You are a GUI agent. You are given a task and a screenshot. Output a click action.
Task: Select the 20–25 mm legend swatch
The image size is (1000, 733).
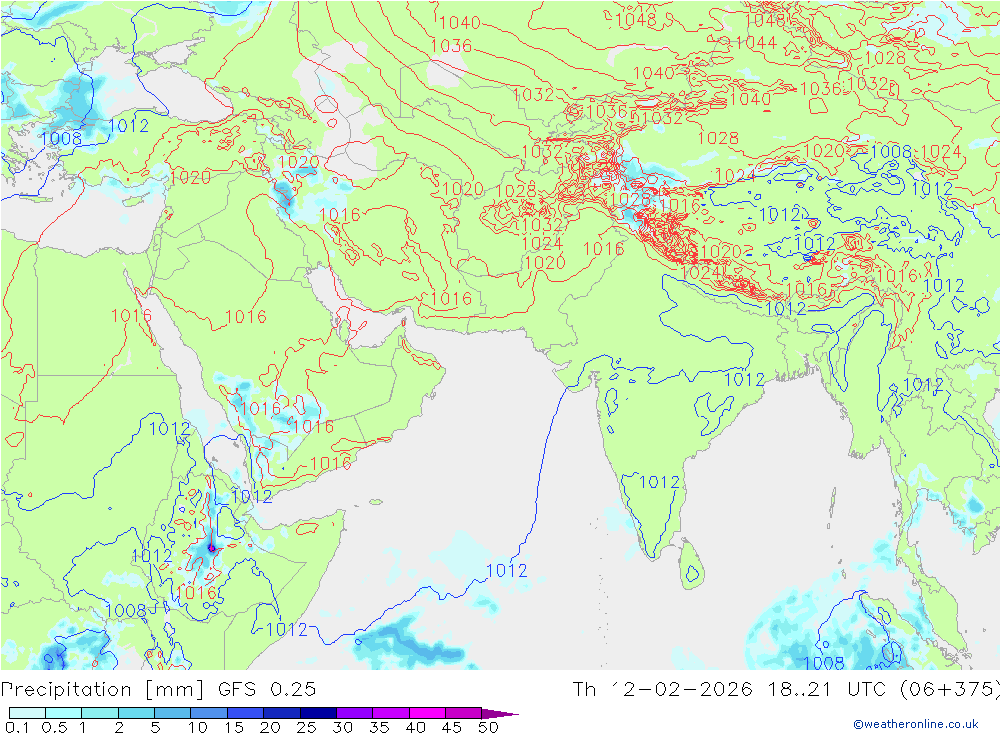click(281, 713)
